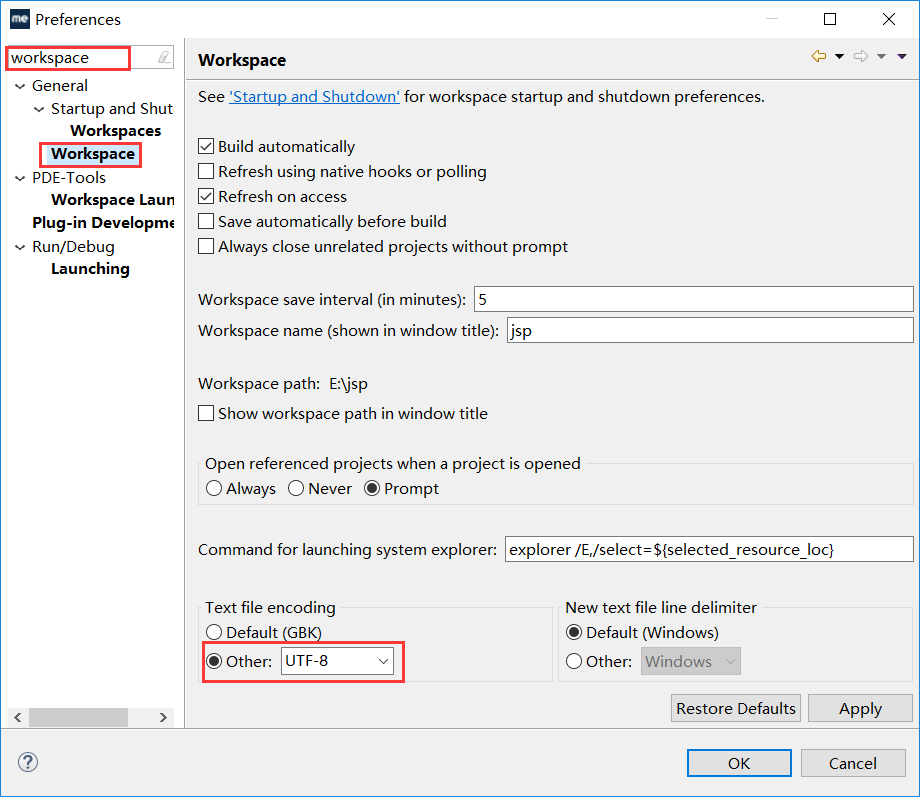920x797 pixels.
Task: Collapse the General tree node
Action: click(x=20, y=86)
